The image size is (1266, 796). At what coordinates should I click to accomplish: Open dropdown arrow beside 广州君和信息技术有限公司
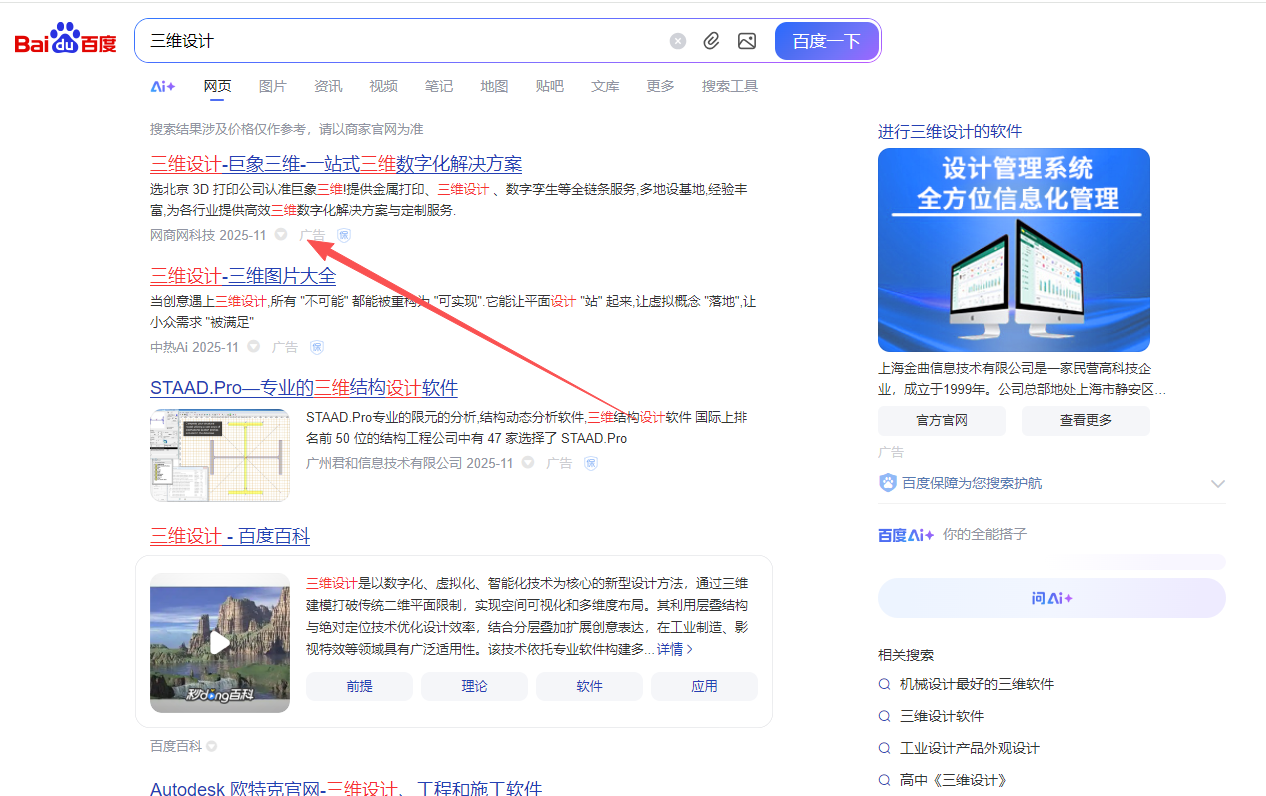(528, 463)
